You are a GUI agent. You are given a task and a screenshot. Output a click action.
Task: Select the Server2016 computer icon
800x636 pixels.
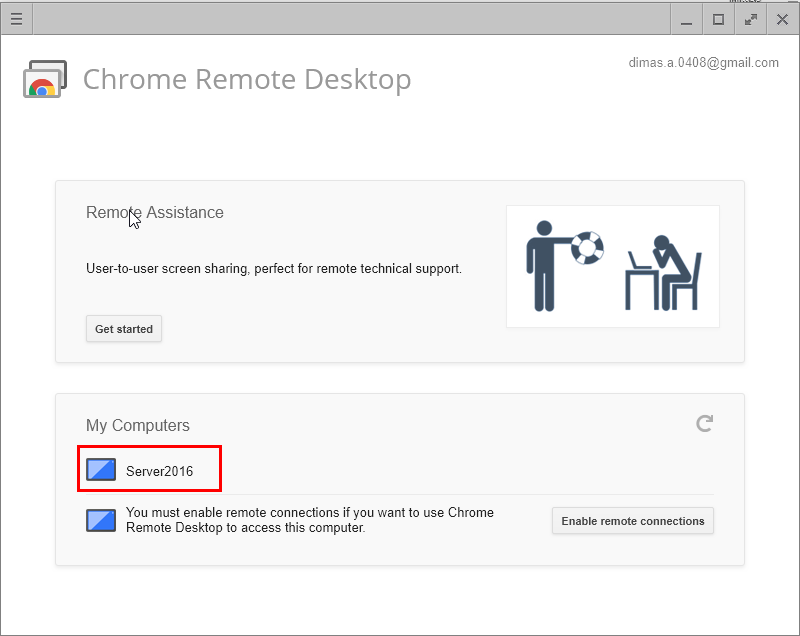tap(100, 468)
